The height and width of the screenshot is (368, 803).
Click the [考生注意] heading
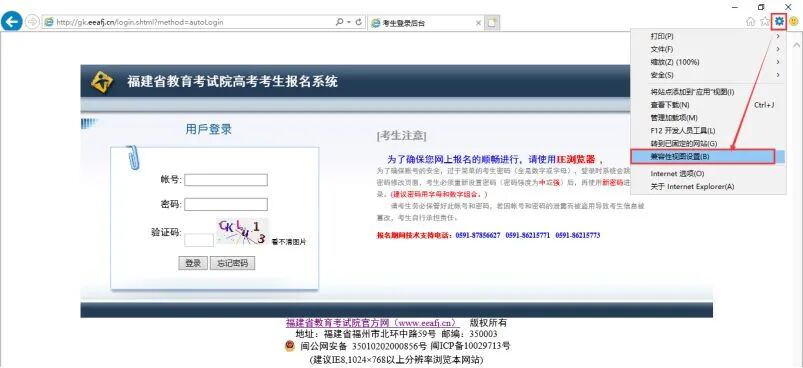coord(402,136)
